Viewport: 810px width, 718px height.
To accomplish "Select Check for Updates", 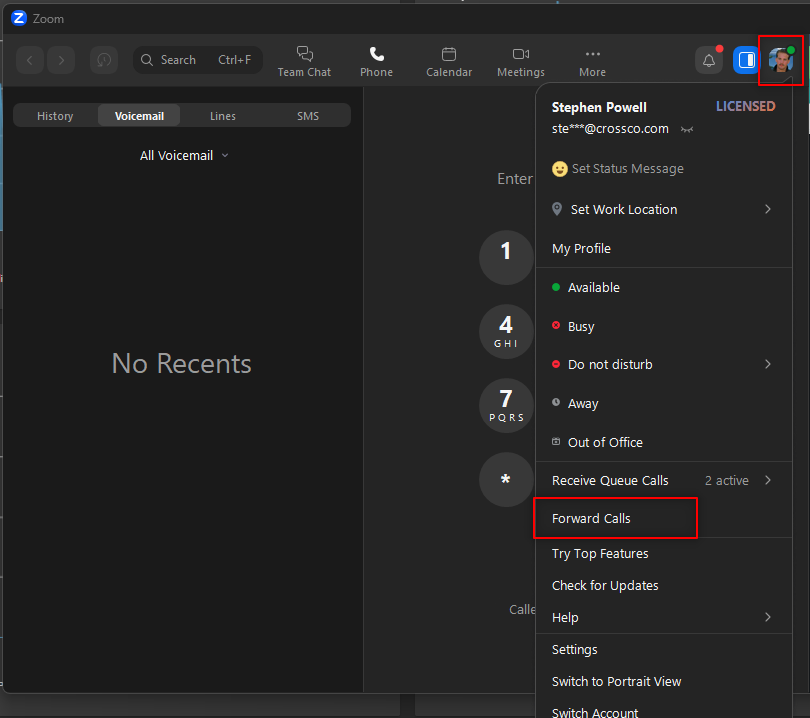I will coord(664,586).
